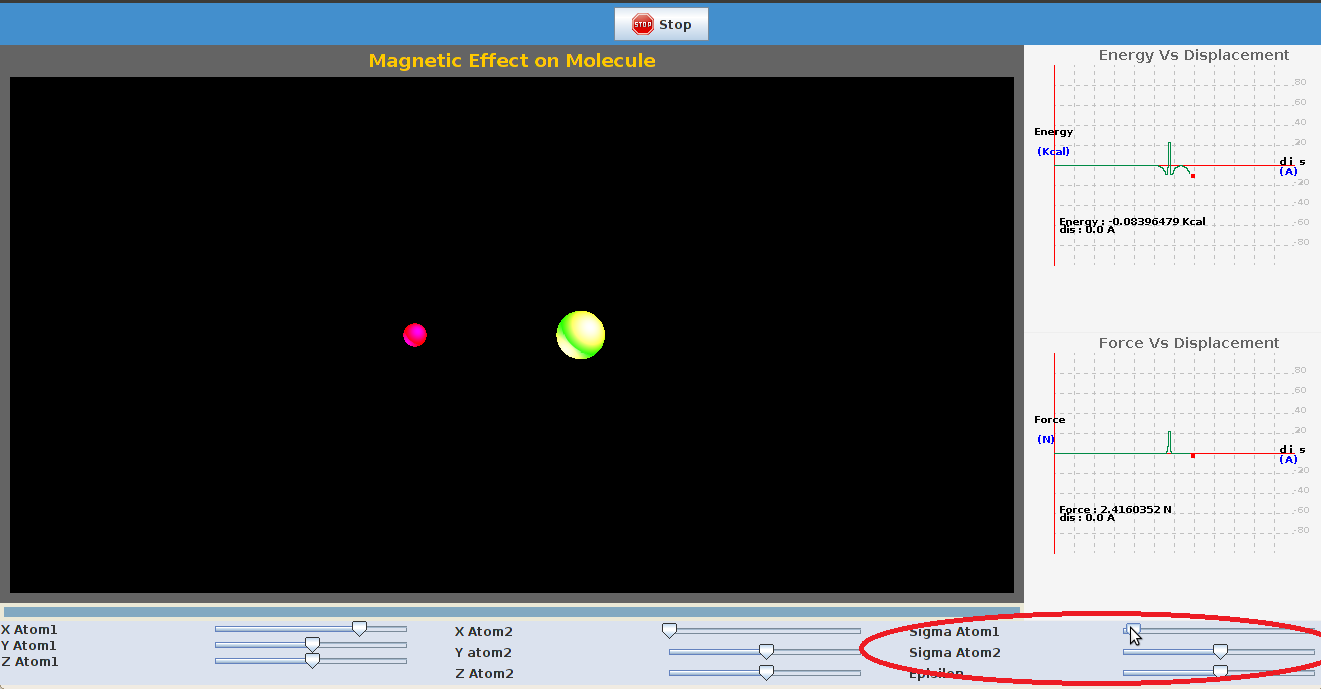The image size is (1321, 689).
Task: Click the green curve in Energy graph
Action: (x=1170, y=160)
